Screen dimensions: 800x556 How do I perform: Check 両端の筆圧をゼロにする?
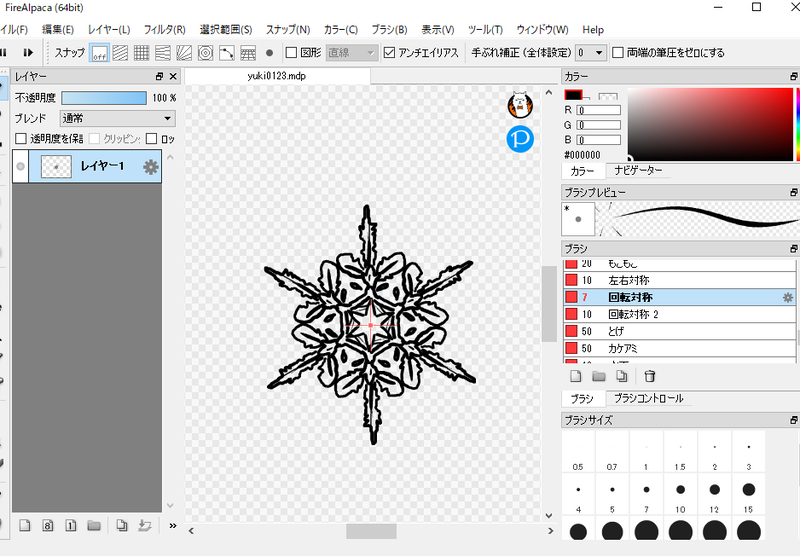618,53
